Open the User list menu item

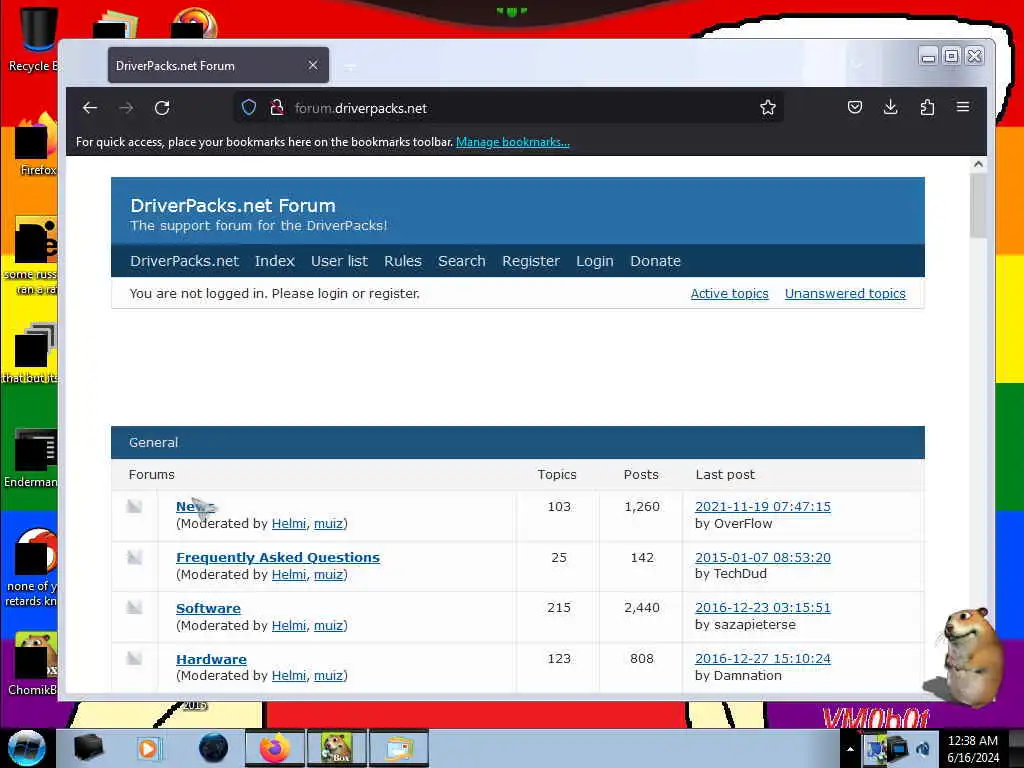[340, 261]
